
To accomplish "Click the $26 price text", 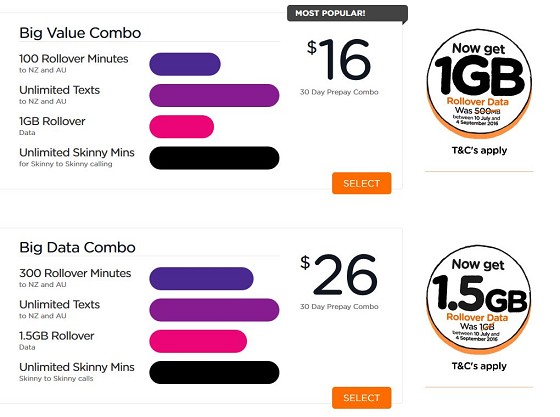I will 339,274.
